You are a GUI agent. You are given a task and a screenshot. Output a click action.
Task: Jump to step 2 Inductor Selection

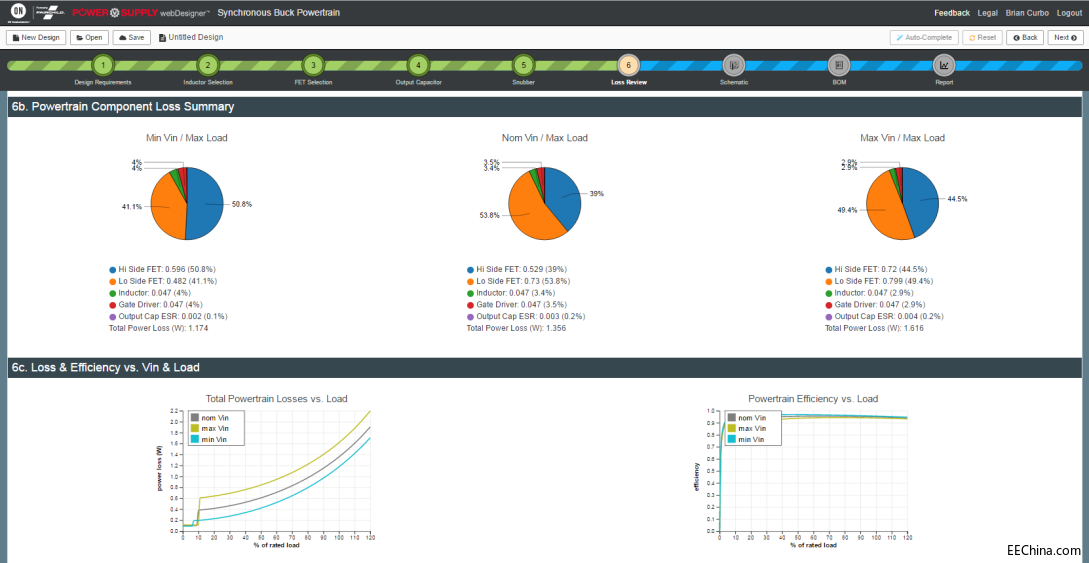point(208,65)
